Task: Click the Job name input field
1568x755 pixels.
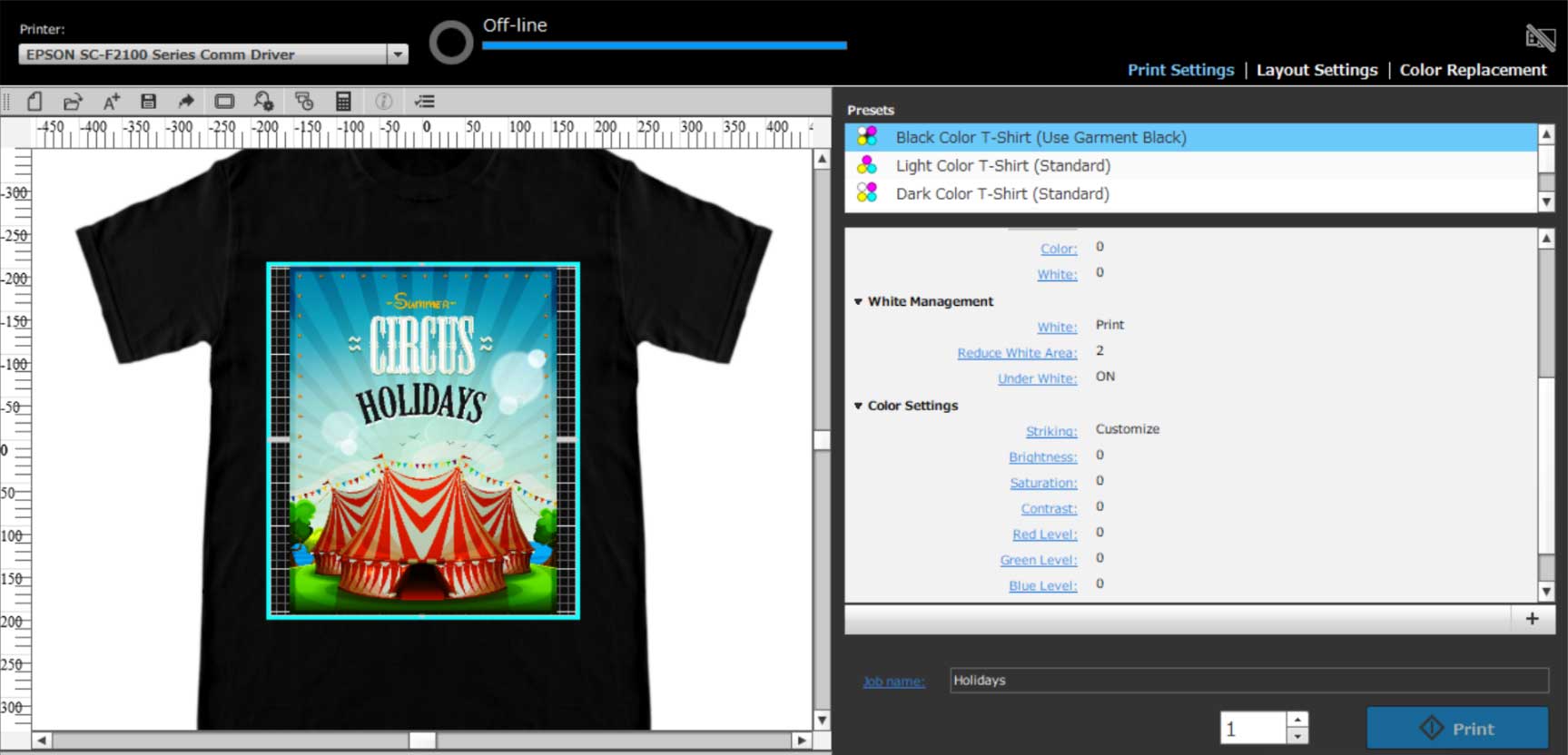Action: (1249, 680)
